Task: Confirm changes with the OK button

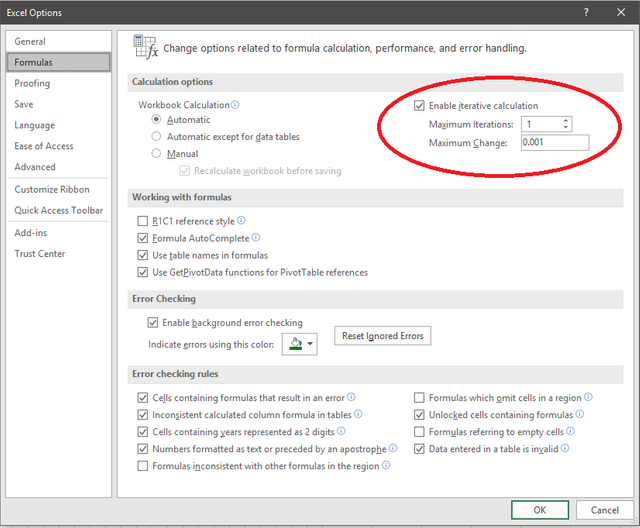Action: tap(540, 510)
